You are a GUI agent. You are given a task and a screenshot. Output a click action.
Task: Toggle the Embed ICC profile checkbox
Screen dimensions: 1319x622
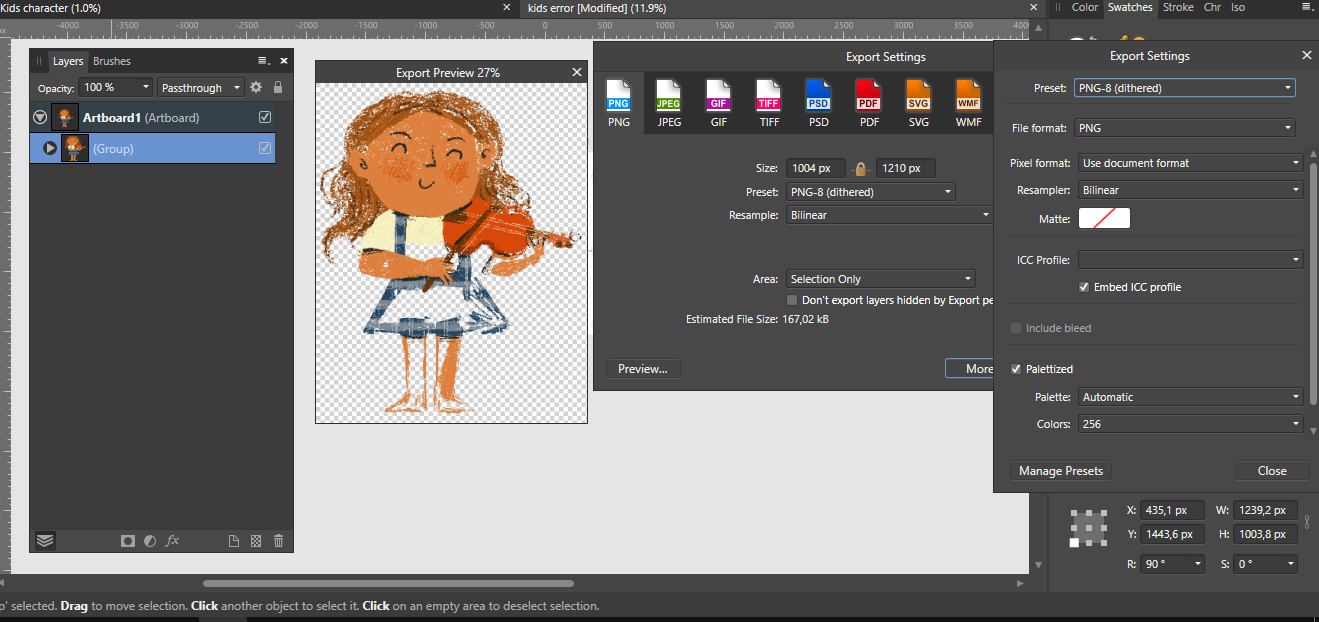[1083, 287]
